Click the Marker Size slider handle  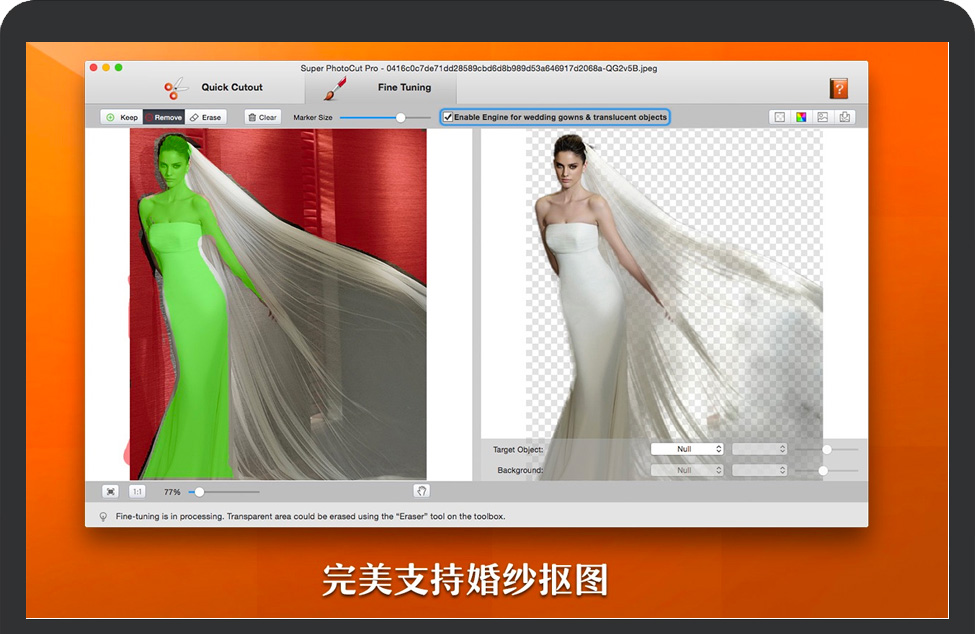(x=401, y=117)
